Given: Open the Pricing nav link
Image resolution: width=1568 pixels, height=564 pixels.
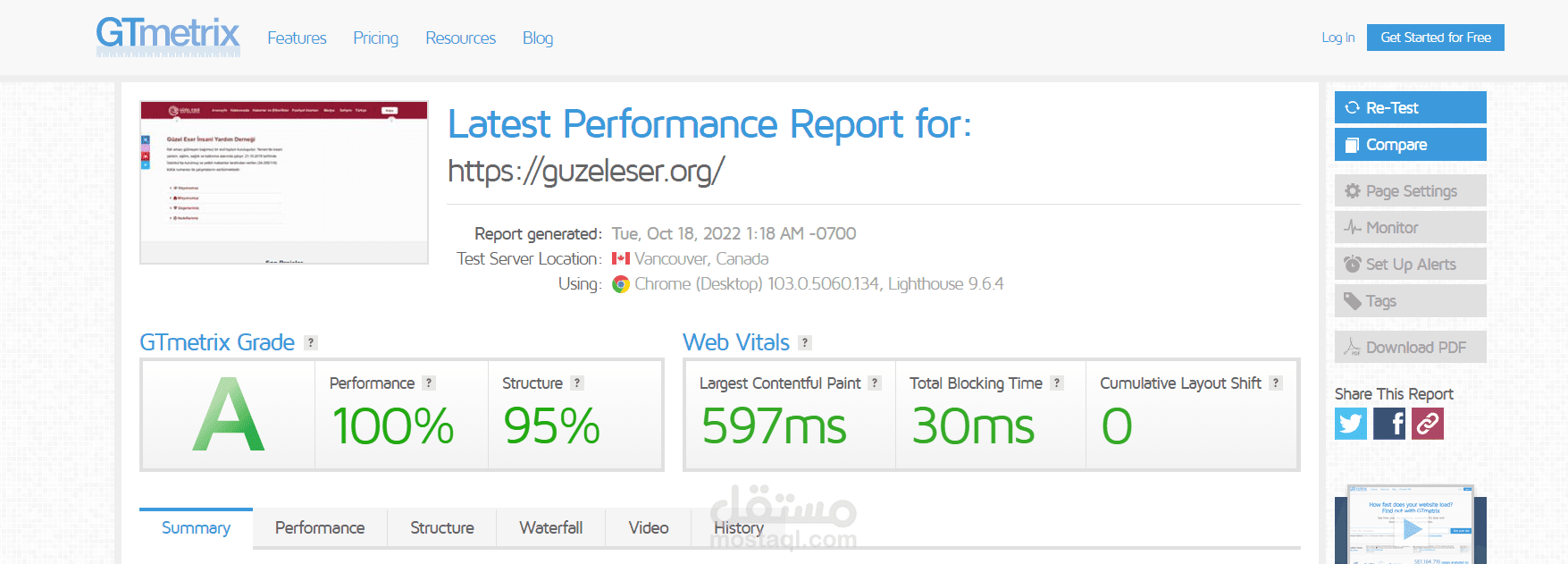Looking at the screenshot, I should [375, 38].
